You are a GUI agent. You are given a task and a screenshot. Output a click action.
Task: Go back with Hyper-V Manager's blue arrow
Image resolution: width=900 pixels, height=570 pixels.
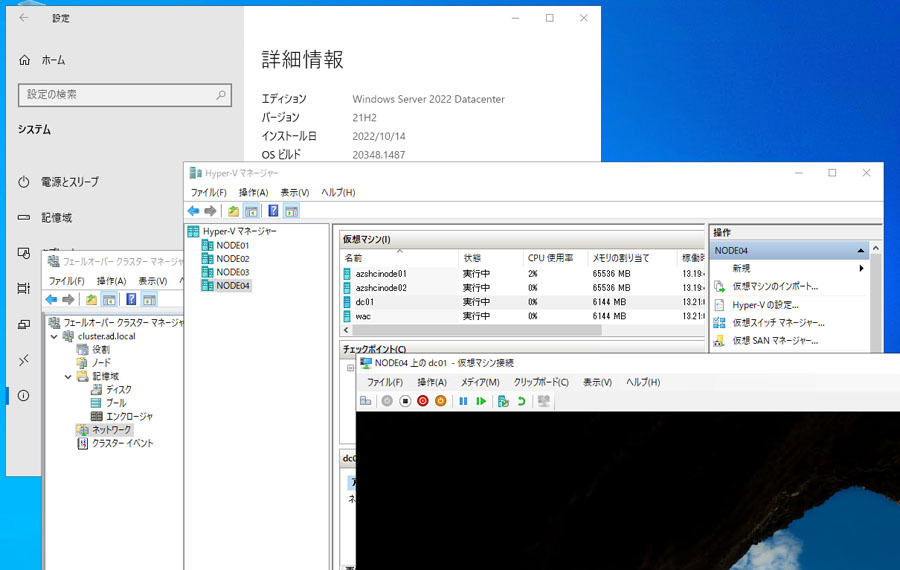point(193,211)
